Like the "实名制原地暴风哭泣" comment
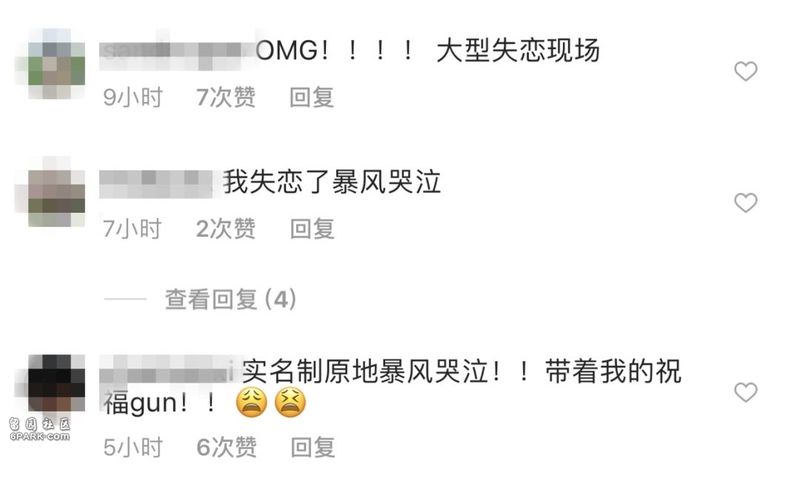This screenshot has width=800, height=490. pos(745,392)
